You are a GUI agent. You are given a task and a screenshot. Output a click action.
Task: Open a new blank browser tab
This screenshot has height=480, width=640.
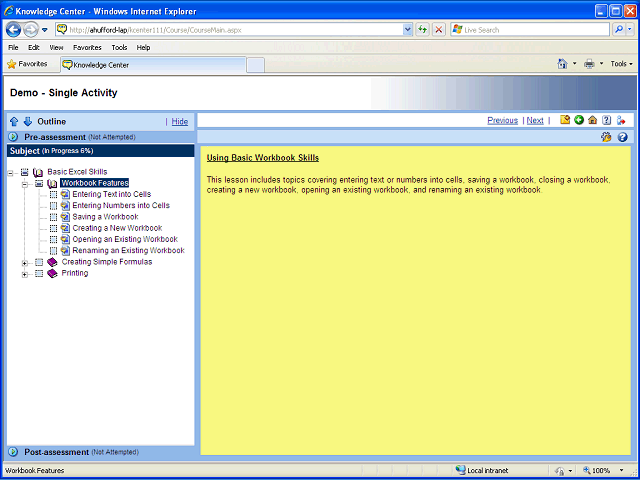256,65
